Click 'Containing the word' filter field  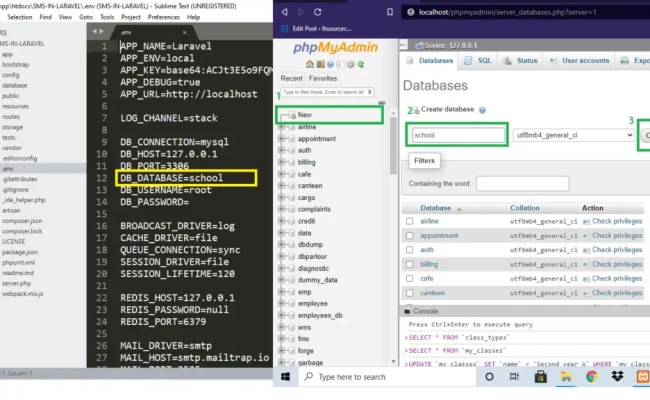[x=522, y=184]
